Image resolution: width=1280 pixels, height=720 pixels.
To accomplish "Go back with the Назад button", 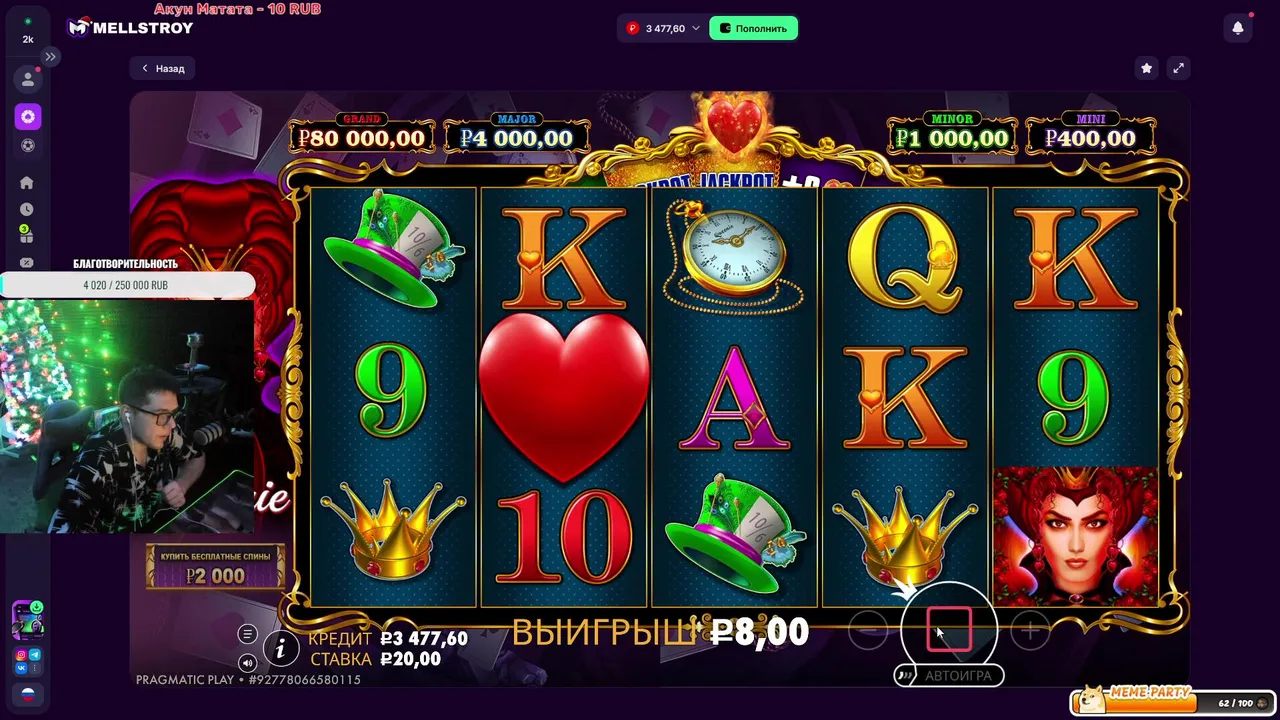I will [162, 68].
